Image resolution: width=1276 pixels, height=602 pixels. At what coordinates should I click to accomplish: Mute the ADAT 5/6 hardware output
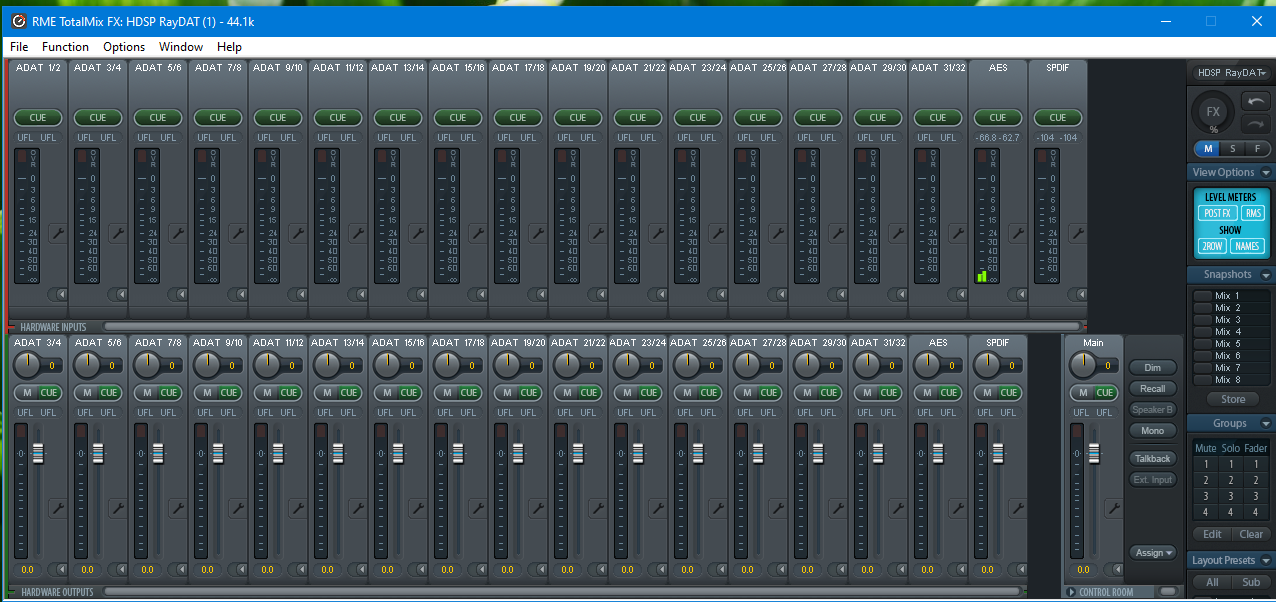point(87,392)
